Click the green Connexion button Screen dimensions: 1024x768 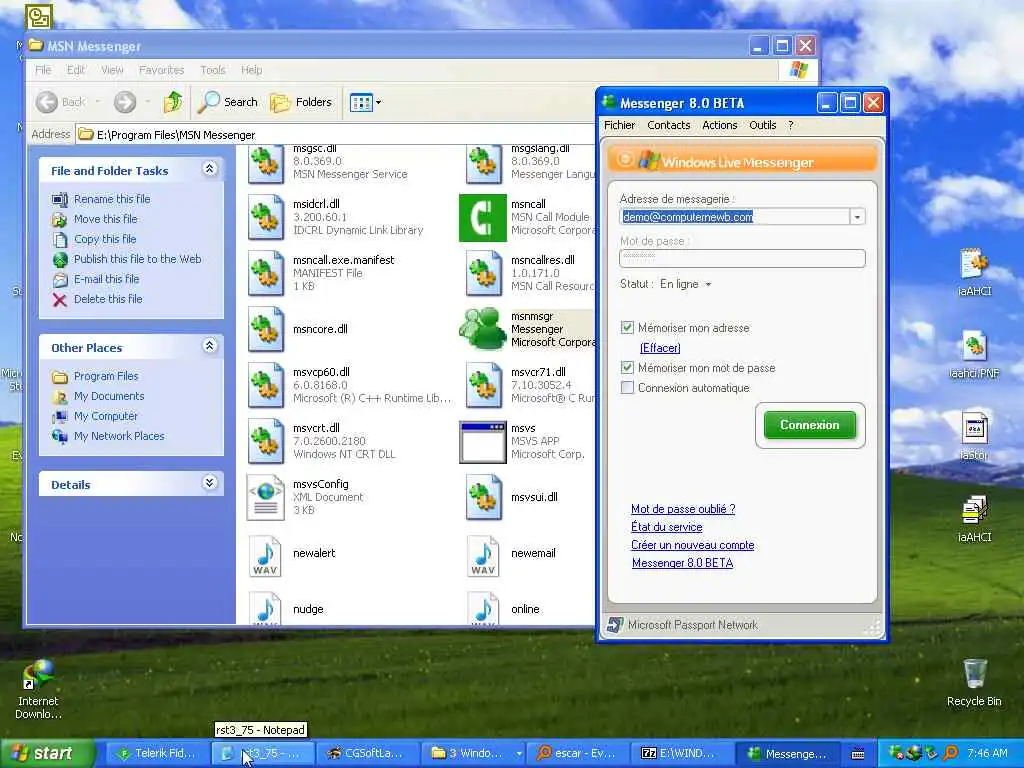[810, 425]
